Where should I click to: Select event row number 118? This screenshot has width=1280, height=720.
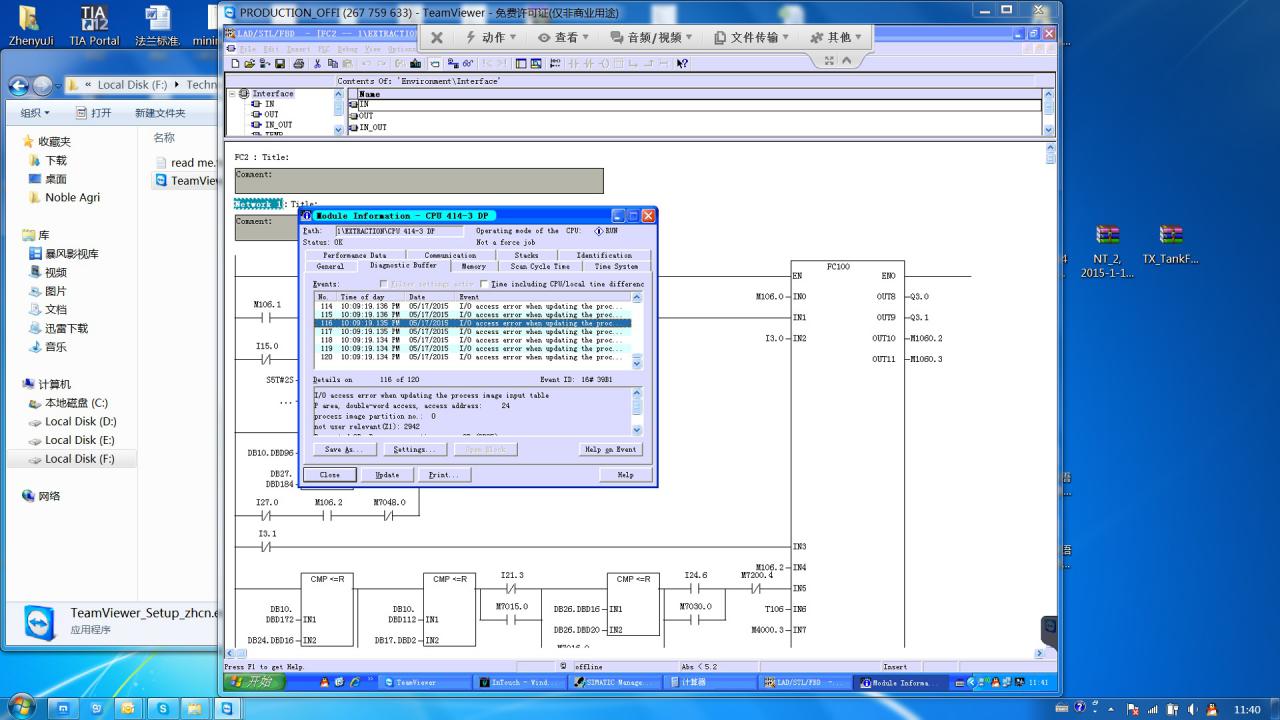point(472,340)
